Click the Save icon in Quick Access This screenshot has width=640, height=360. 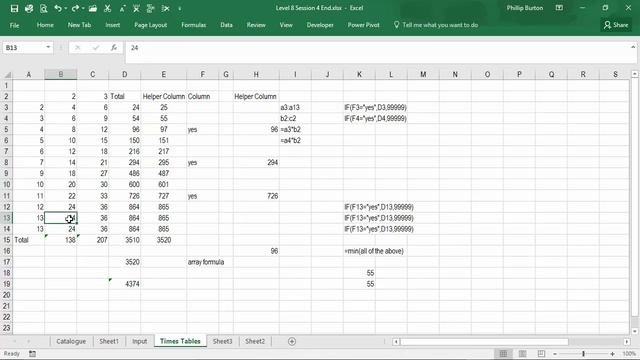14,9
